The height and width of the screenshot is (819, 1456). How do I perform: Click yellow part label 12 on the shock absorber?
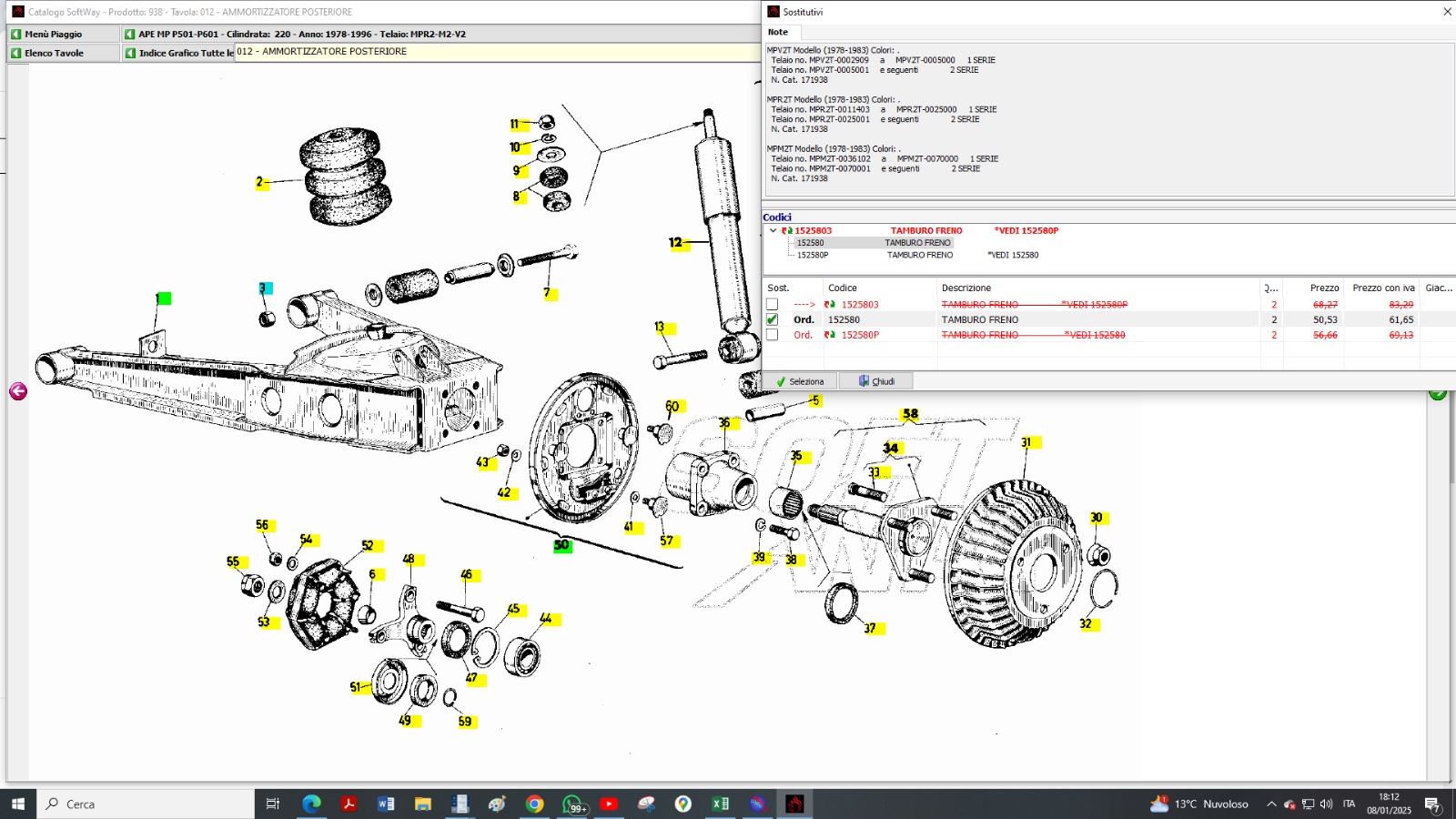coord(675,243)
